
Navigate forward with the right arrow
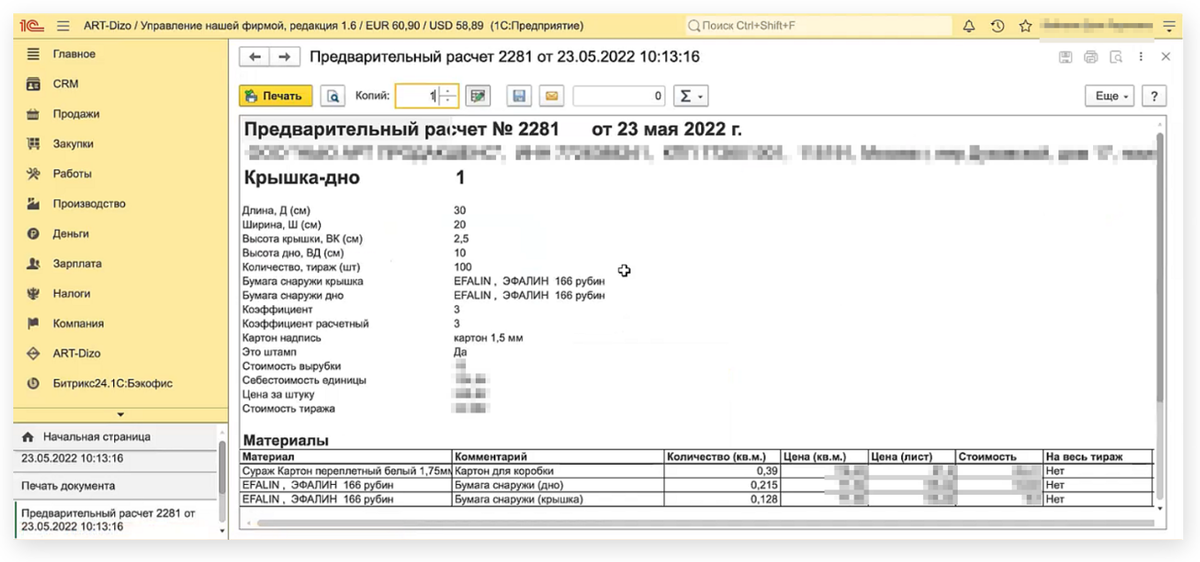(x=284, y=57)
